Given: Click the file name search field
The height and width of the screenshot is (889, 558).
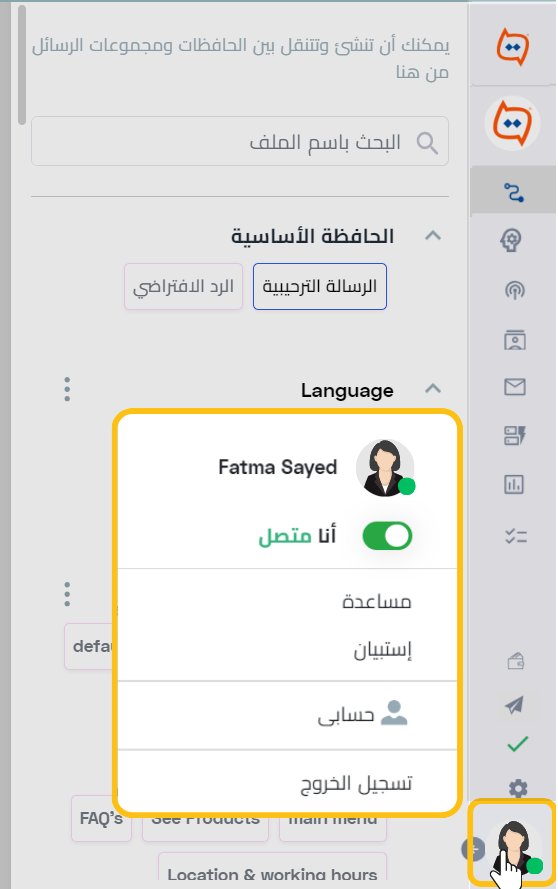Looking at the screenshot, I should [240, 142].
